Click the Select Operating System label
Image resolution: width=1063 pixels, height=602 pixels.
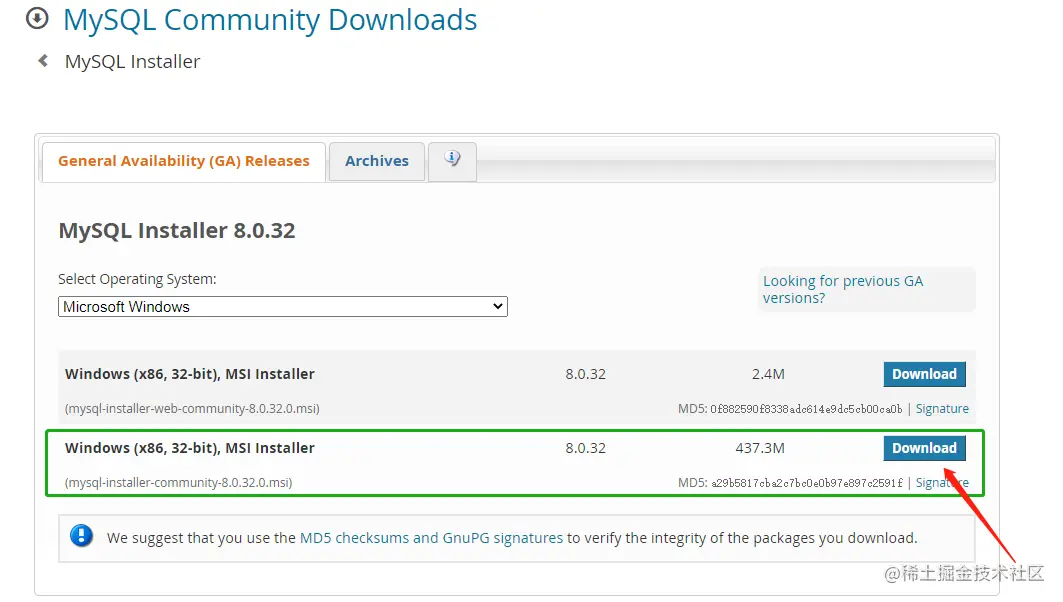[137, 279]
